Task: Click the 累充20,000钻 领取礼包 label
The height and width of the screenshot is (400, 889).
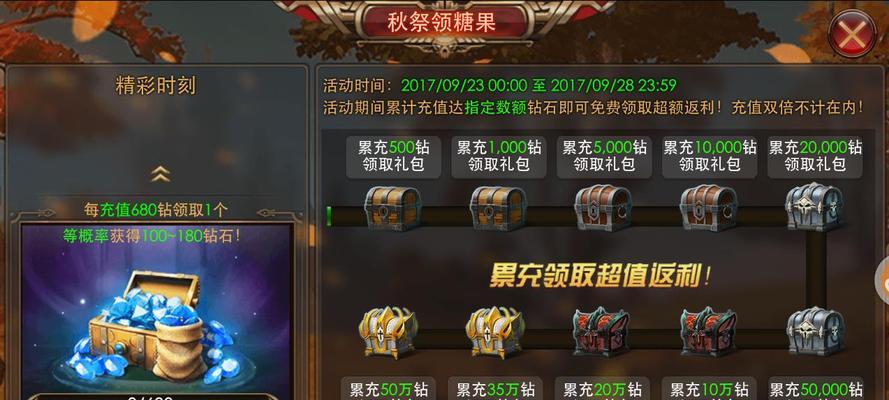Action: click(x=815, y=156)
